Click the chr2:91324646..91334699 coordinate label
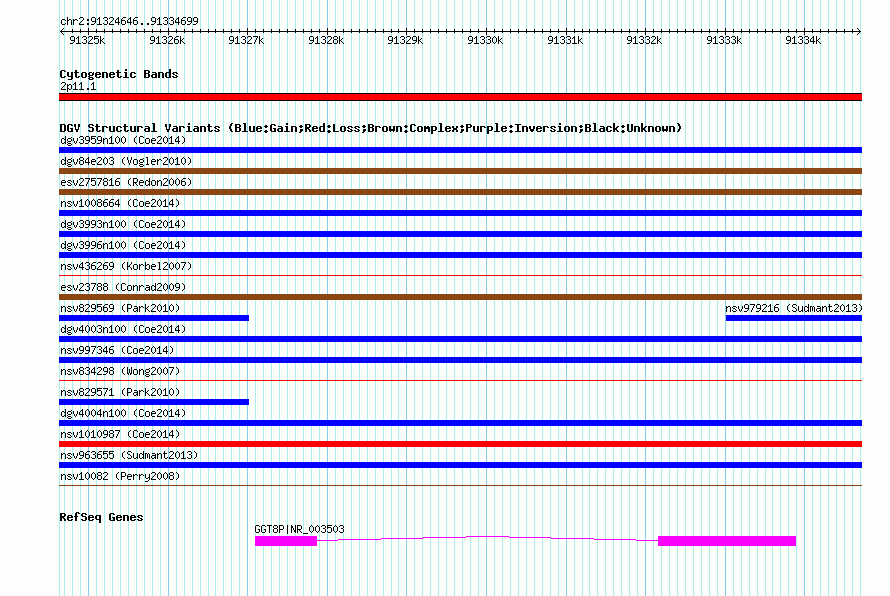890x596 pixels. pyautogui.click(x=129, y=21)
